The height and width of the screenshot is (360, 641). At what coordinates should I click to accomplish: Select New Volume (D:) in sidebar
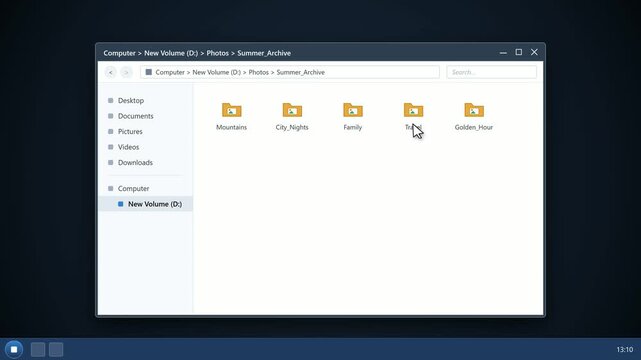[146, 204]
